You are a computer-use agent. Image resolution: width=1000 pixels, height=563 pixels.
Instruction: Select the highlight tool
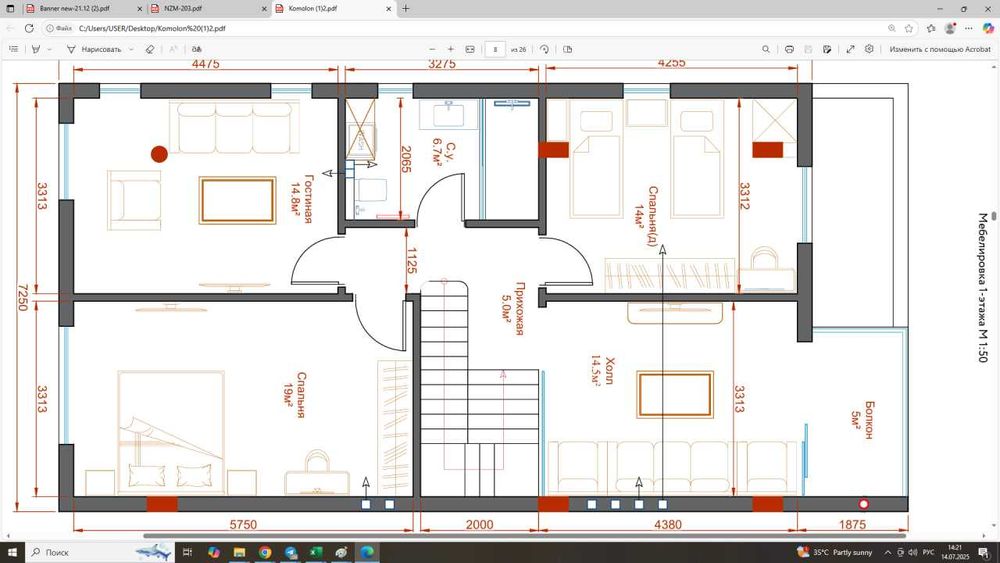[36, 48]
